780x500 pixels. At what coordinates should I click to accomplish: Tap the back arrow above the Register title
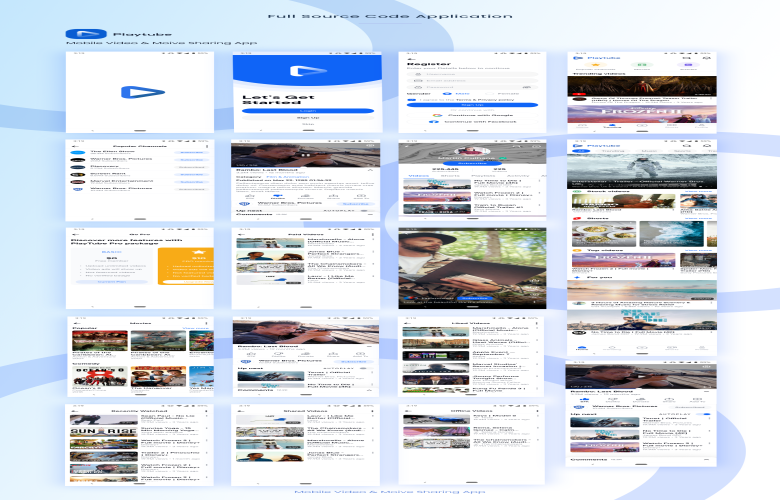[x=409, y=58]
